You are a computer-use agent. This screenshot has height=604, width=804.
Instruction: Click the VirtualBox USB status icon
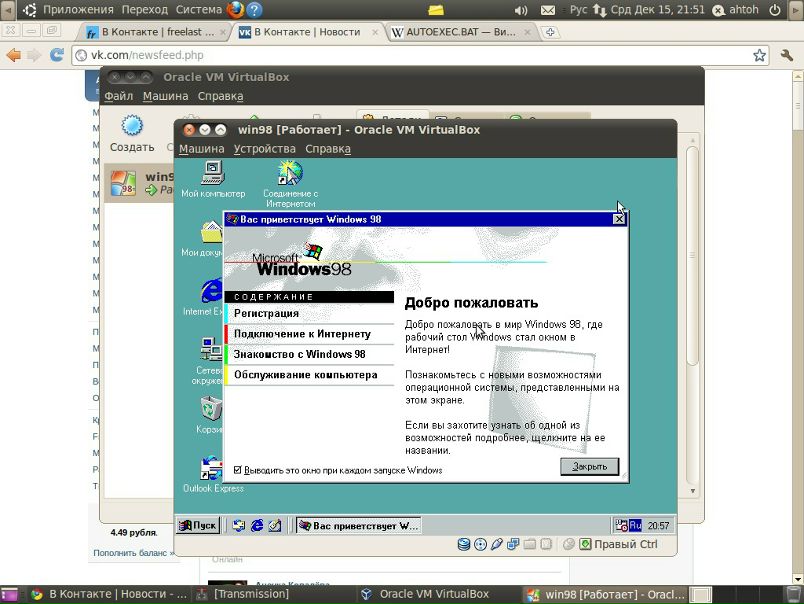[x=497, y=544]
